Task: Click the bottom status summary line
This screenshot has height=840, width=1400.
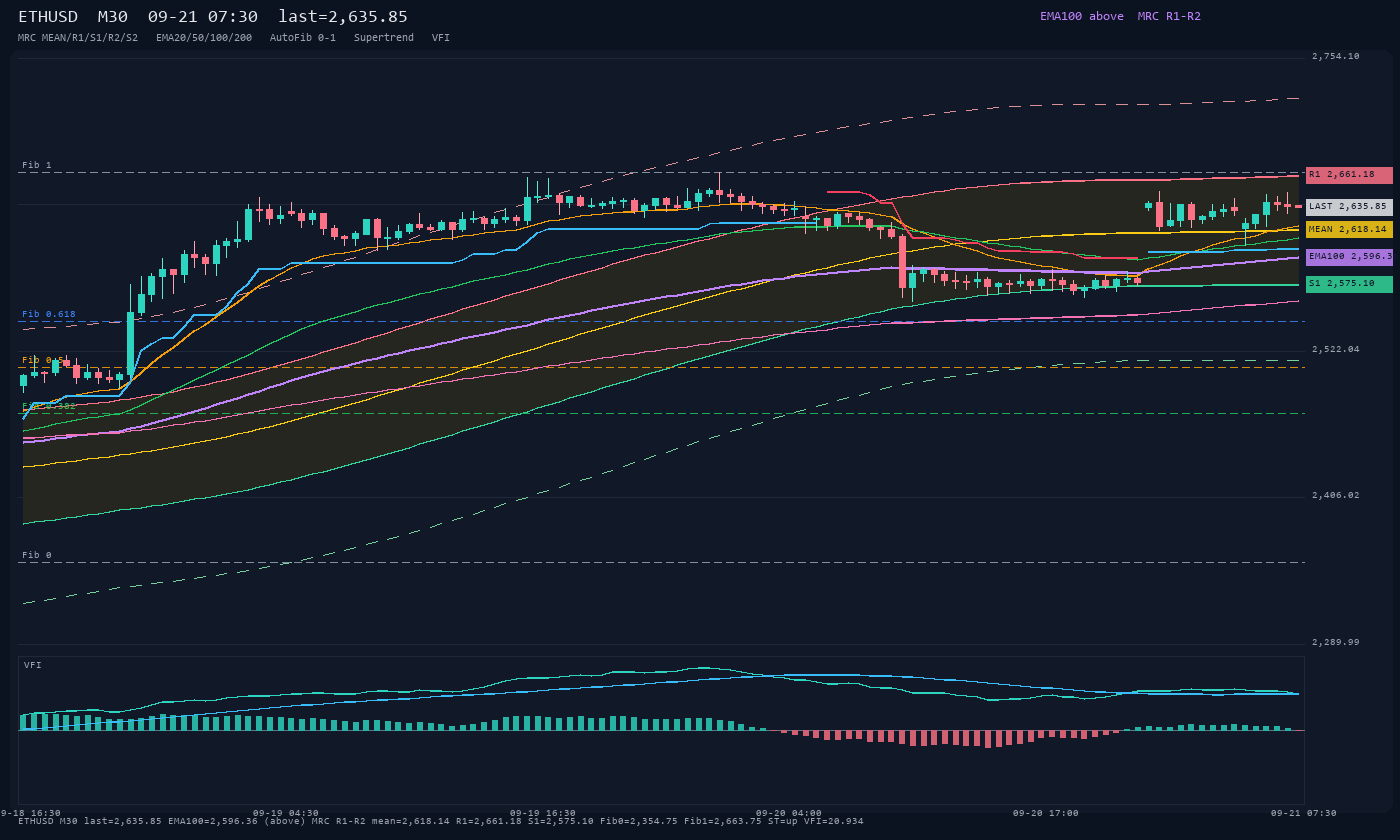Action: pyautogui.click(x=441, y=821)
